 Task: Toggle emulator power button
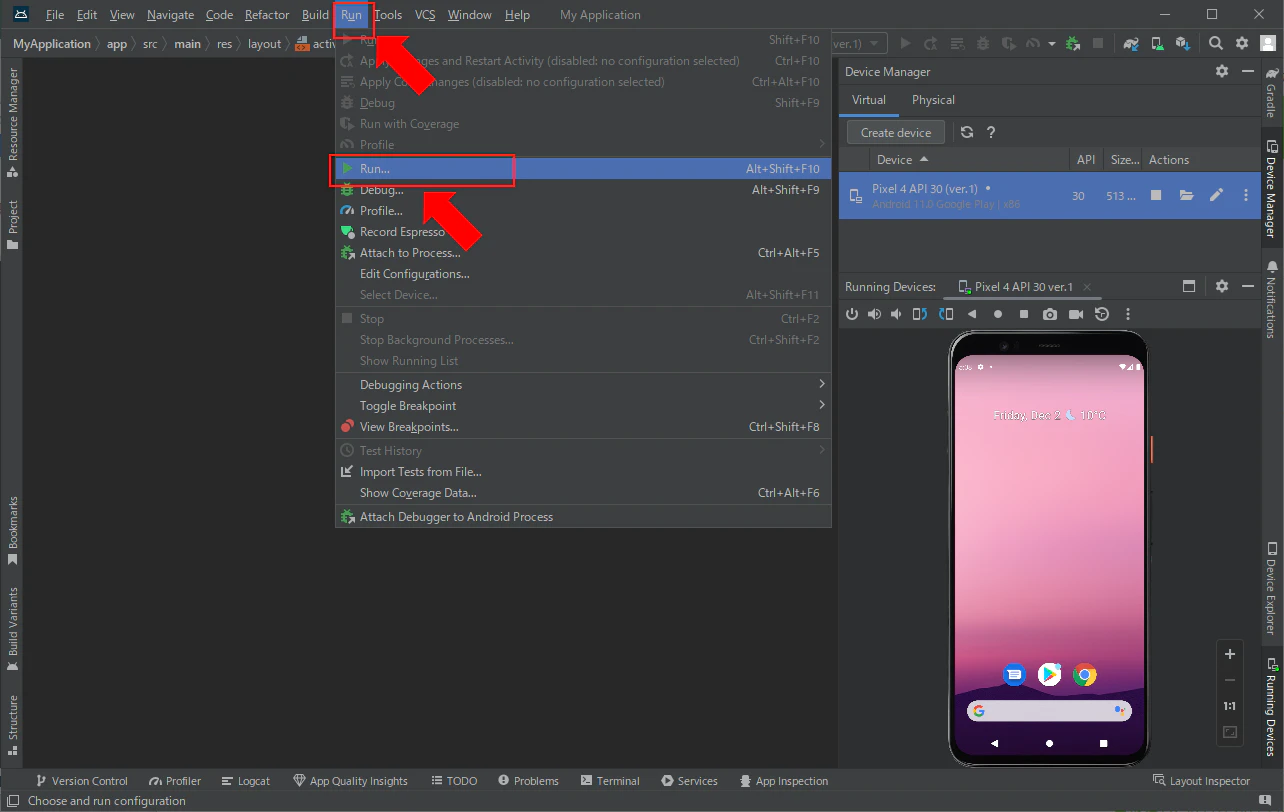pos(852,314)
